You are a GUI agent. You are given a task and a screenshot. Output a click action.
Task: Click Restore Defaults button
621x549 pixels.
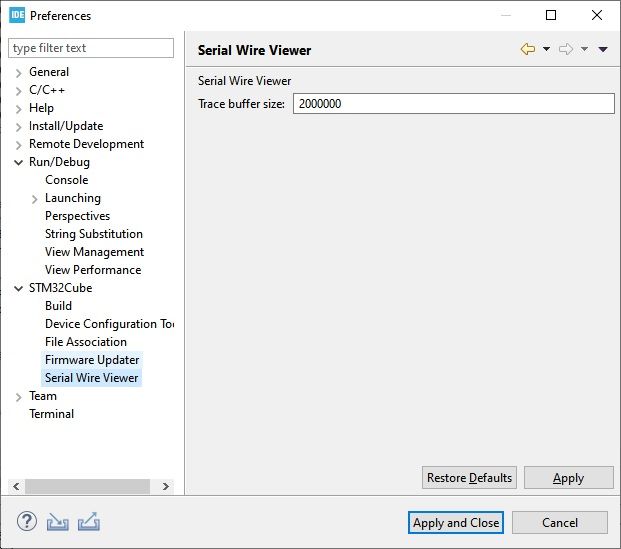point(469,478)
